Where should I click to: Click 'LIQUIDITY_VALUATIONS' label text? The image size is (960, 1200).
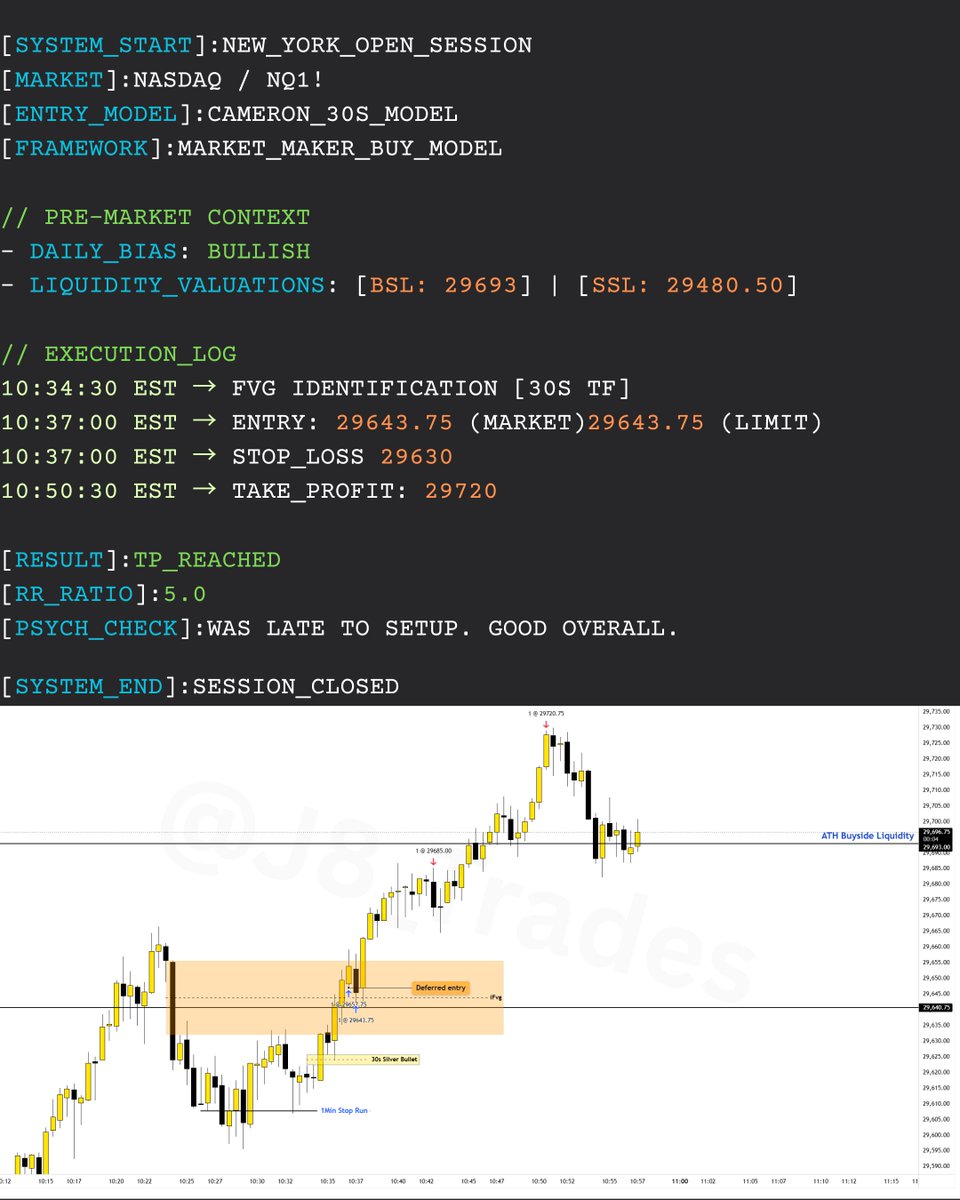[x=178, y=285]
